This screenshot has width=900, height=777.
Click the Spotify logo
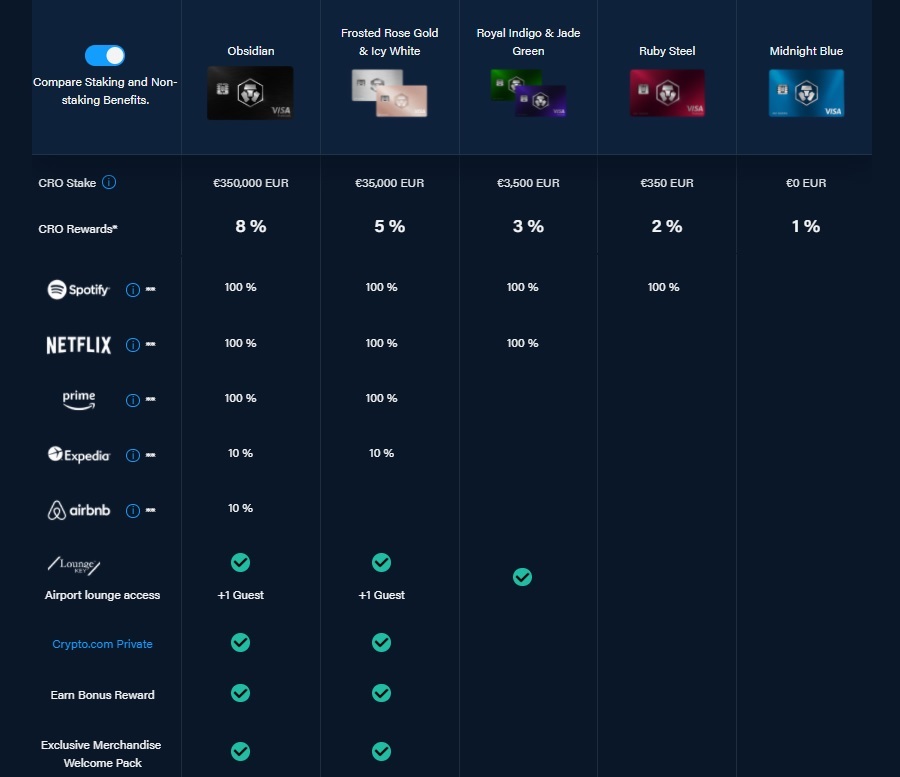click(x=78, y=289)
